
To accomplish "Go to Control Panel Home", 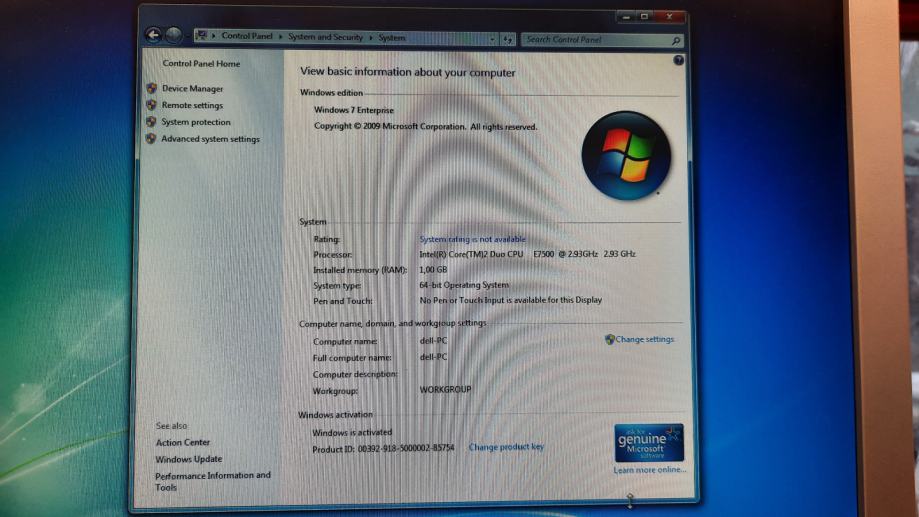I will (x=201, y=64).
